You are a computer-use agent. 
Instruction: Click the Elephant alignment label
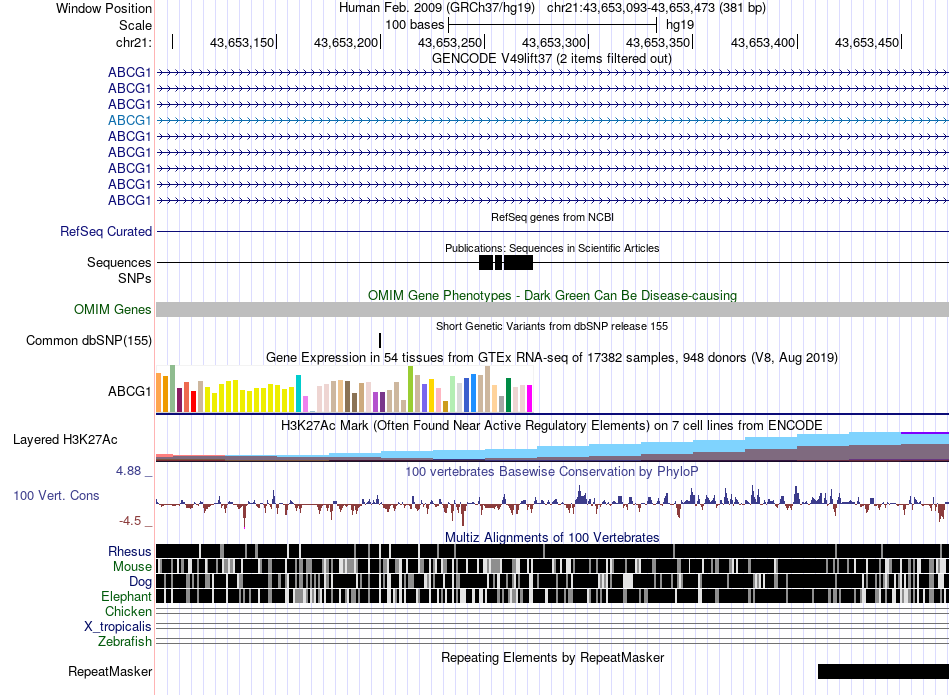(x=127, y=597)
